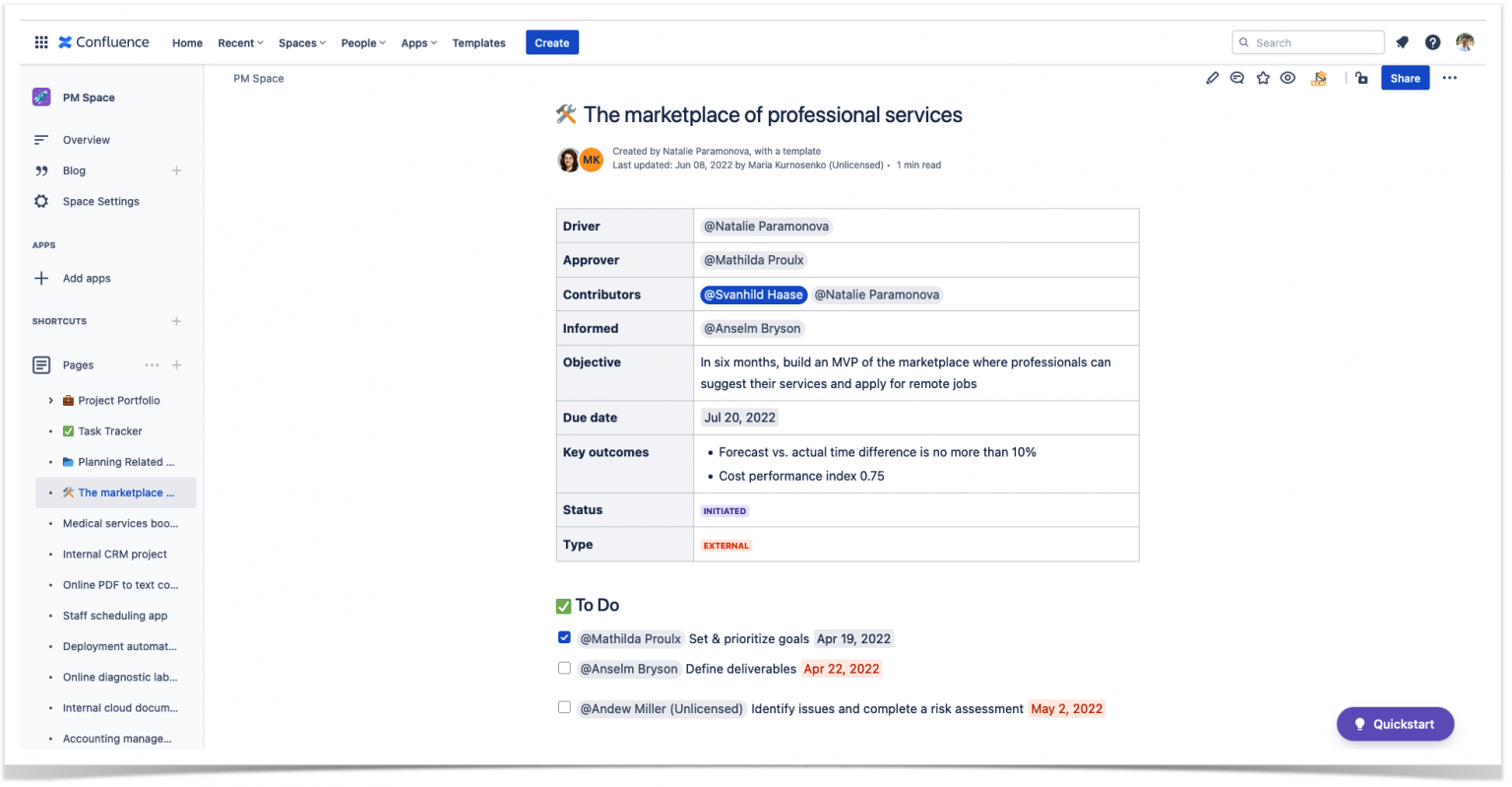Image resolution: width=1512 pixels, height=787 pixels.
Task: Click the INITIATED status lozenge
Action: (724, 510)
